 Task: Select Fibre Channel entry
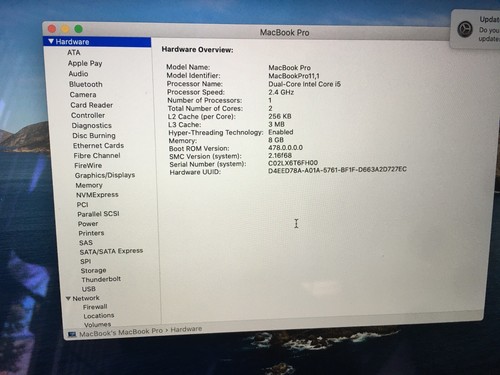(x=97, y=156)
